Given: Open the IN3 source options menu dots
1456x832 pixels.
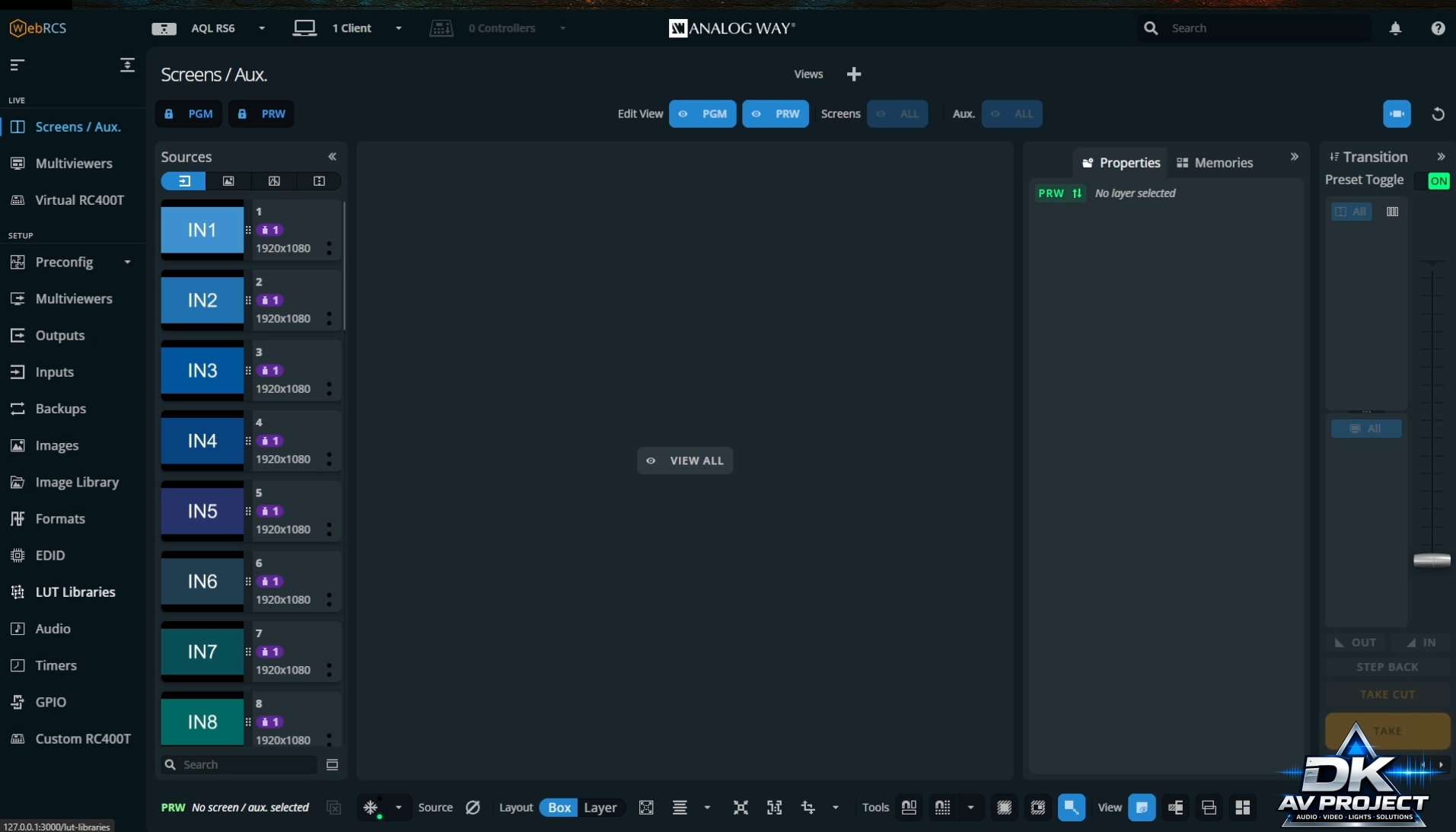Looking at the screenshot, I should 330,389.
